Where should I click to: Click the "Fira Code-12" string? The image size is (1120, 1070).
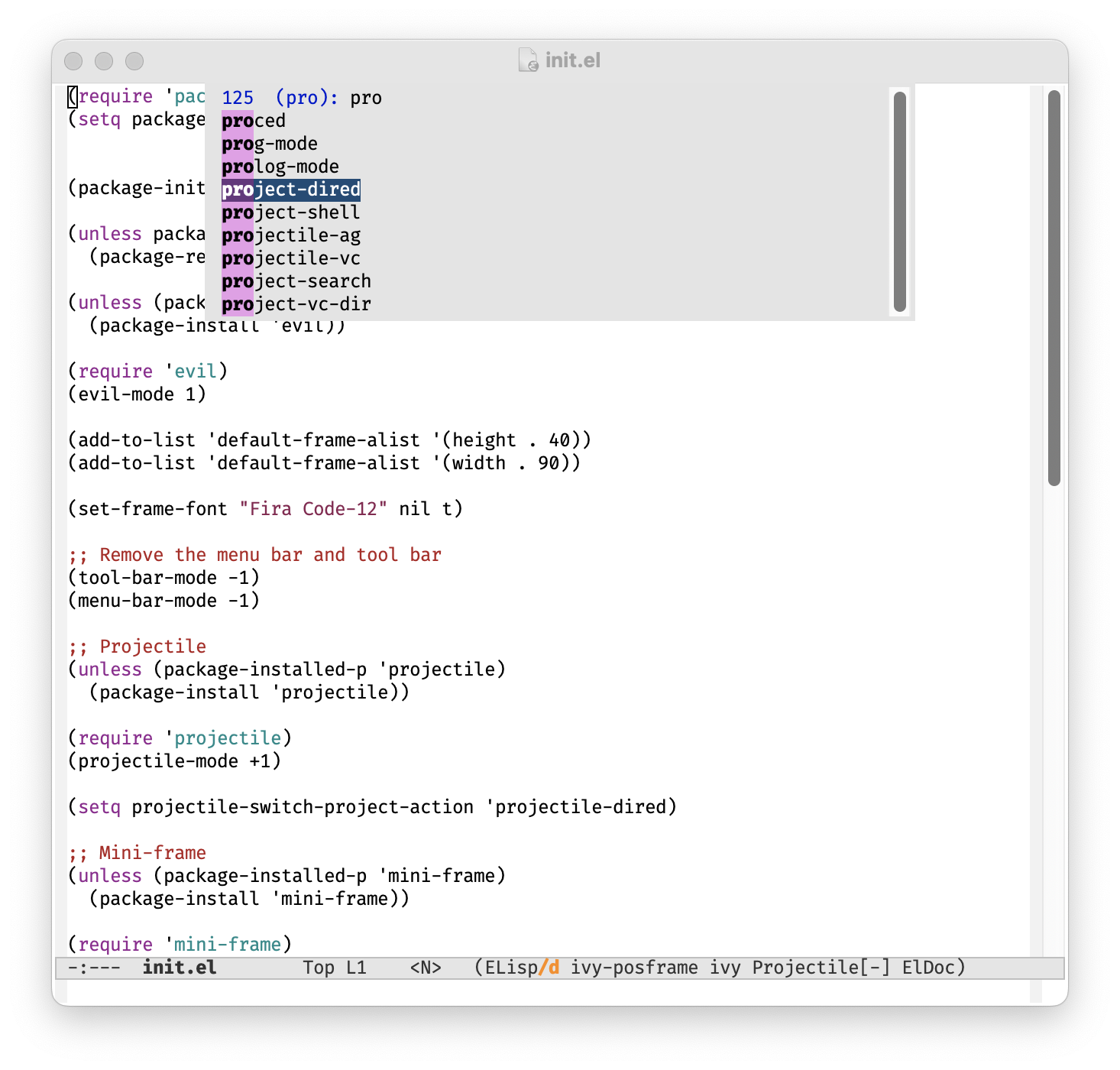[x=313, y=509]
